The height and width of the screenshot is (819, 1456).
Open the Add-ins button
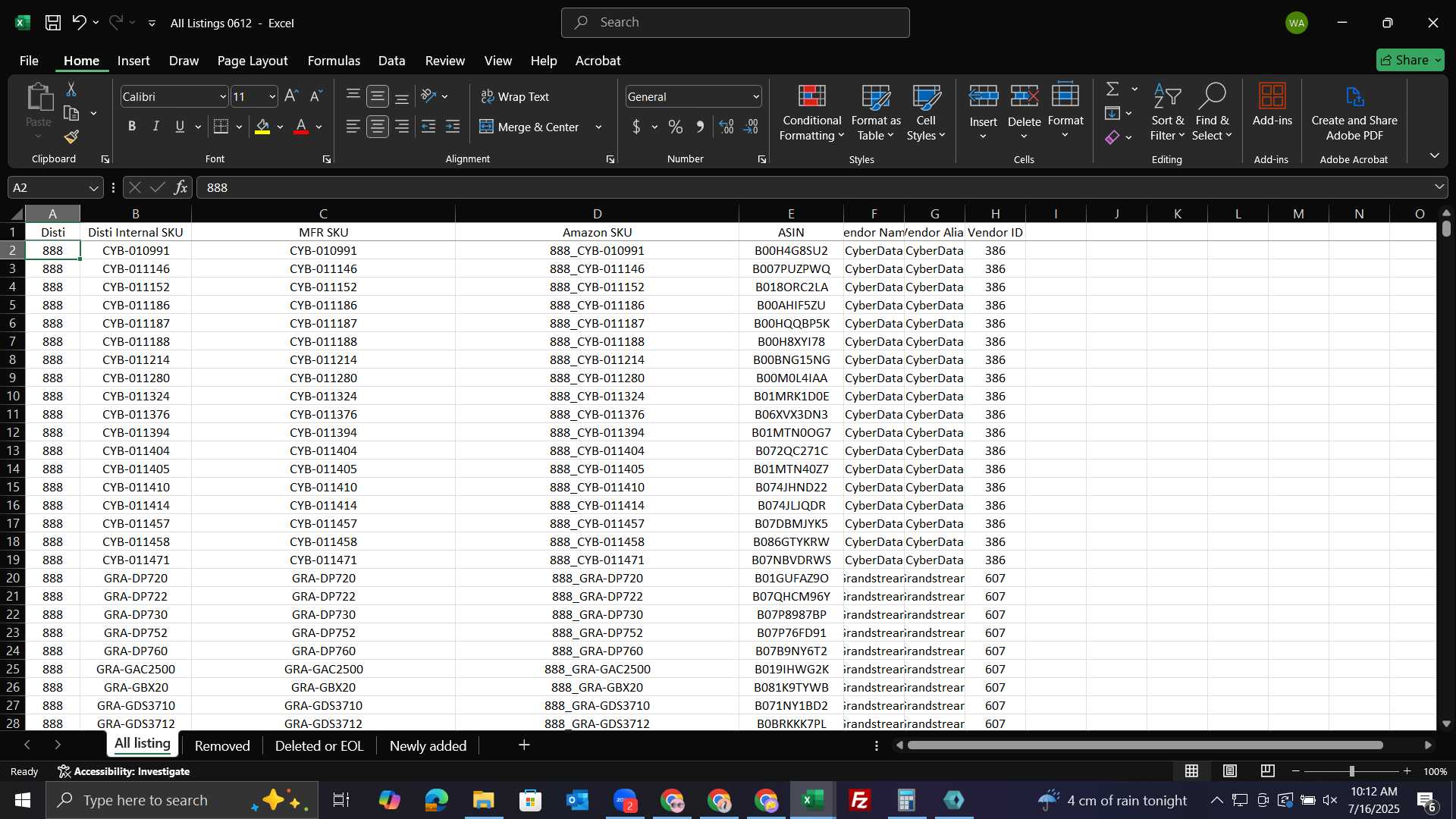[x=1272, y=105]
